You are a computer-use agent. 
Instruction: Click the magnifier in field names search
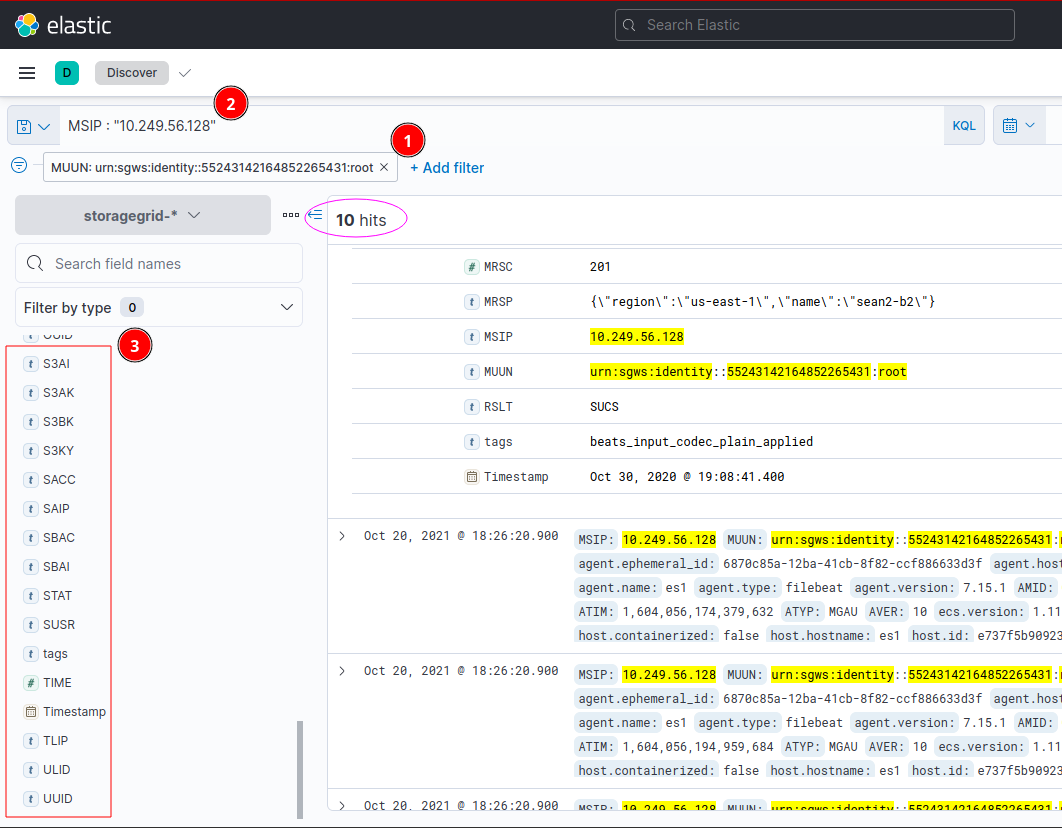tap(35, 263)
